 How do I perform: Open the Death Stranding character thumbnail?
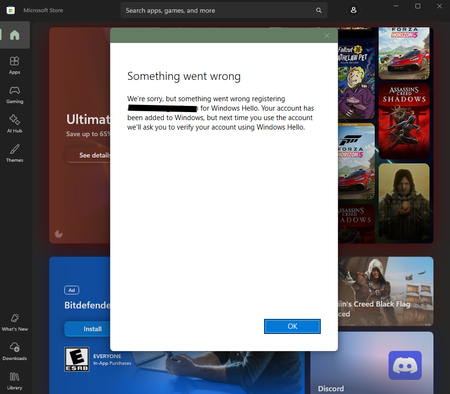tap(404, 202)
